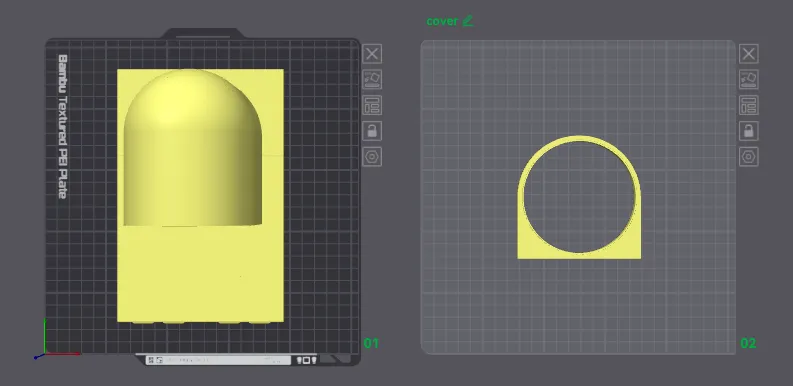Click the 02 plate number label
Image resolution: width=793 pixels, height=386 pixels.
[x=748, y=344]
